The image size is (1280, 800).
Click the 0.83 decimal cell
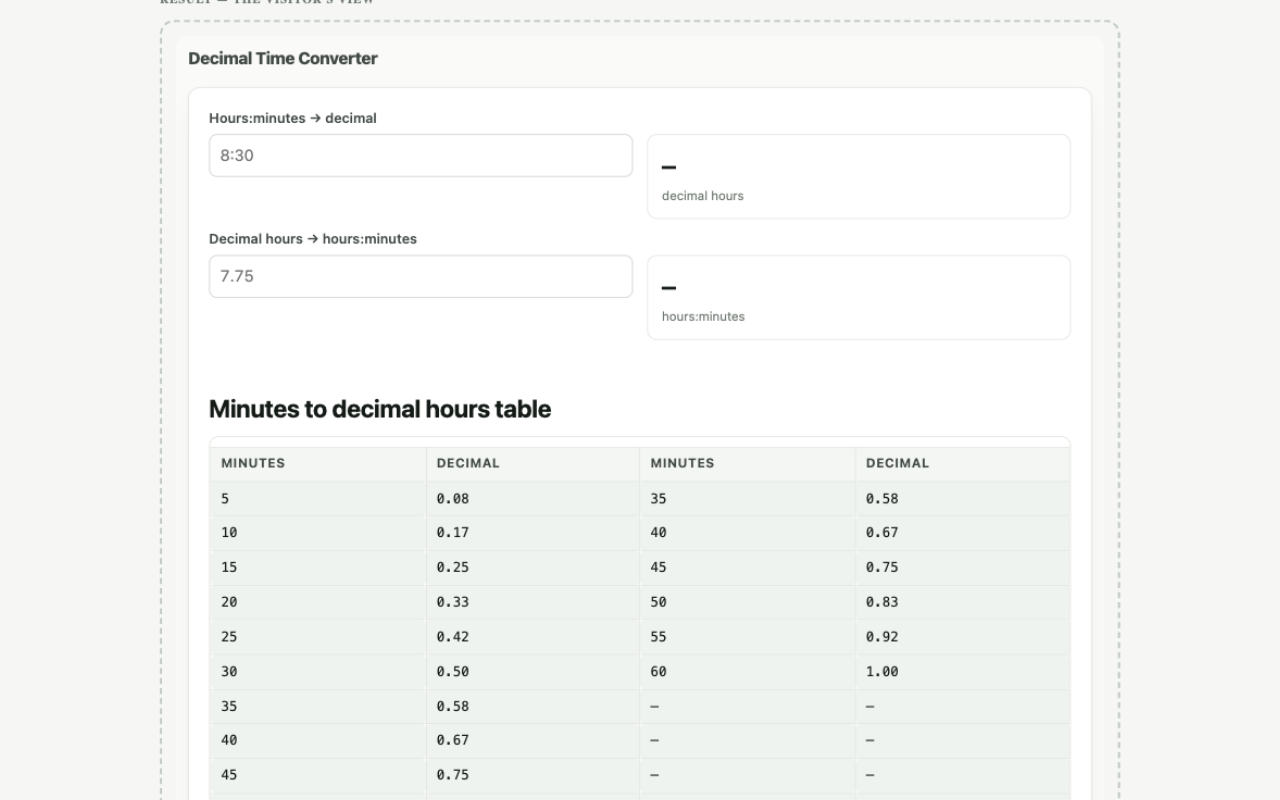pos(962,602)
